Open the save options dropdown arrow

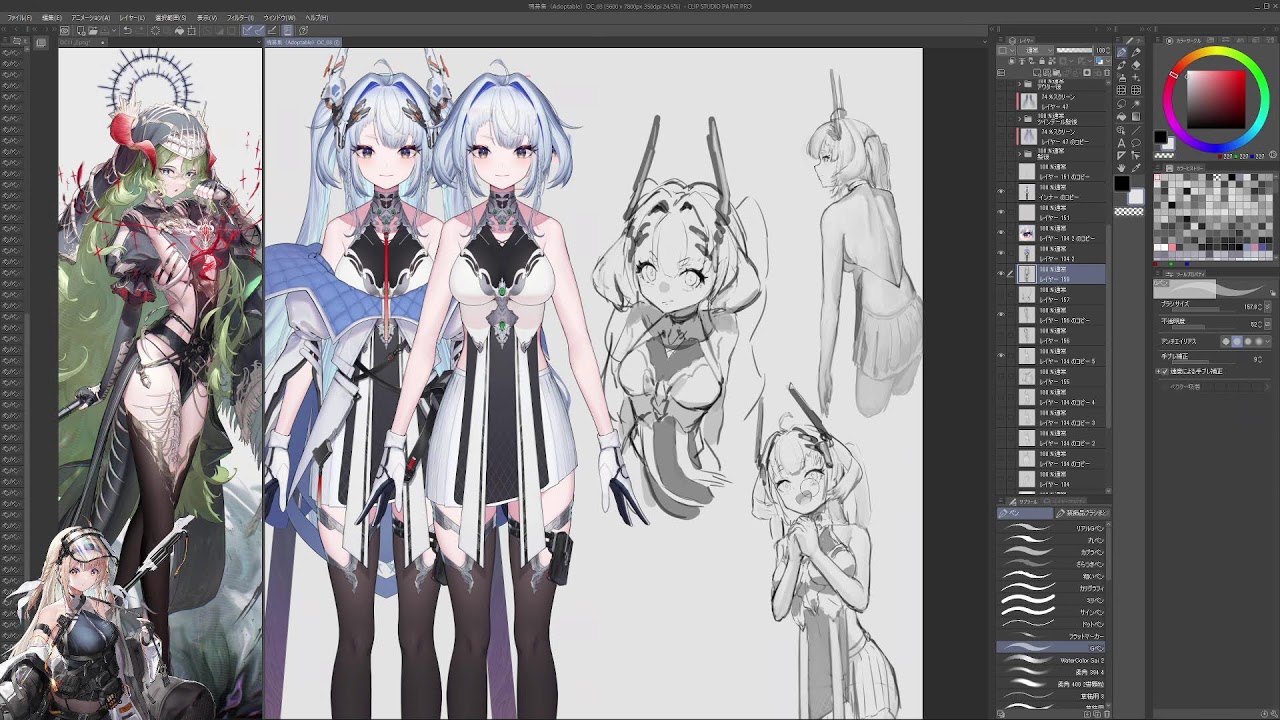click(114, 31)
